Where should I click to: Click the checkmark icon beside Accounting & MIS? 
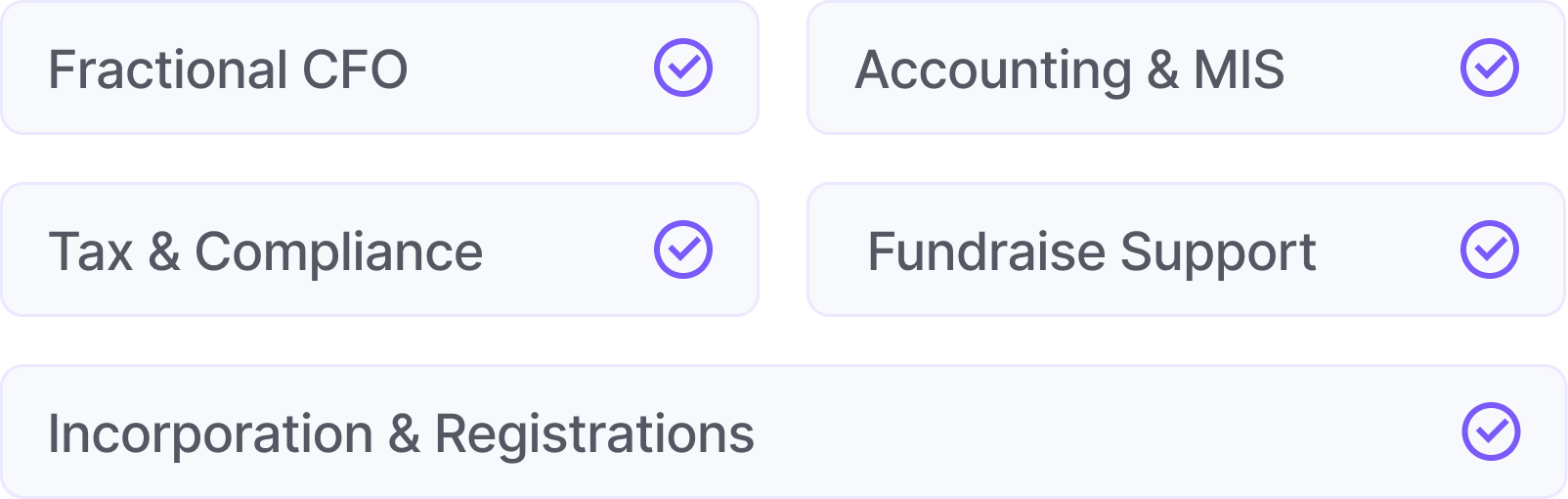(x=1489, y=68)
